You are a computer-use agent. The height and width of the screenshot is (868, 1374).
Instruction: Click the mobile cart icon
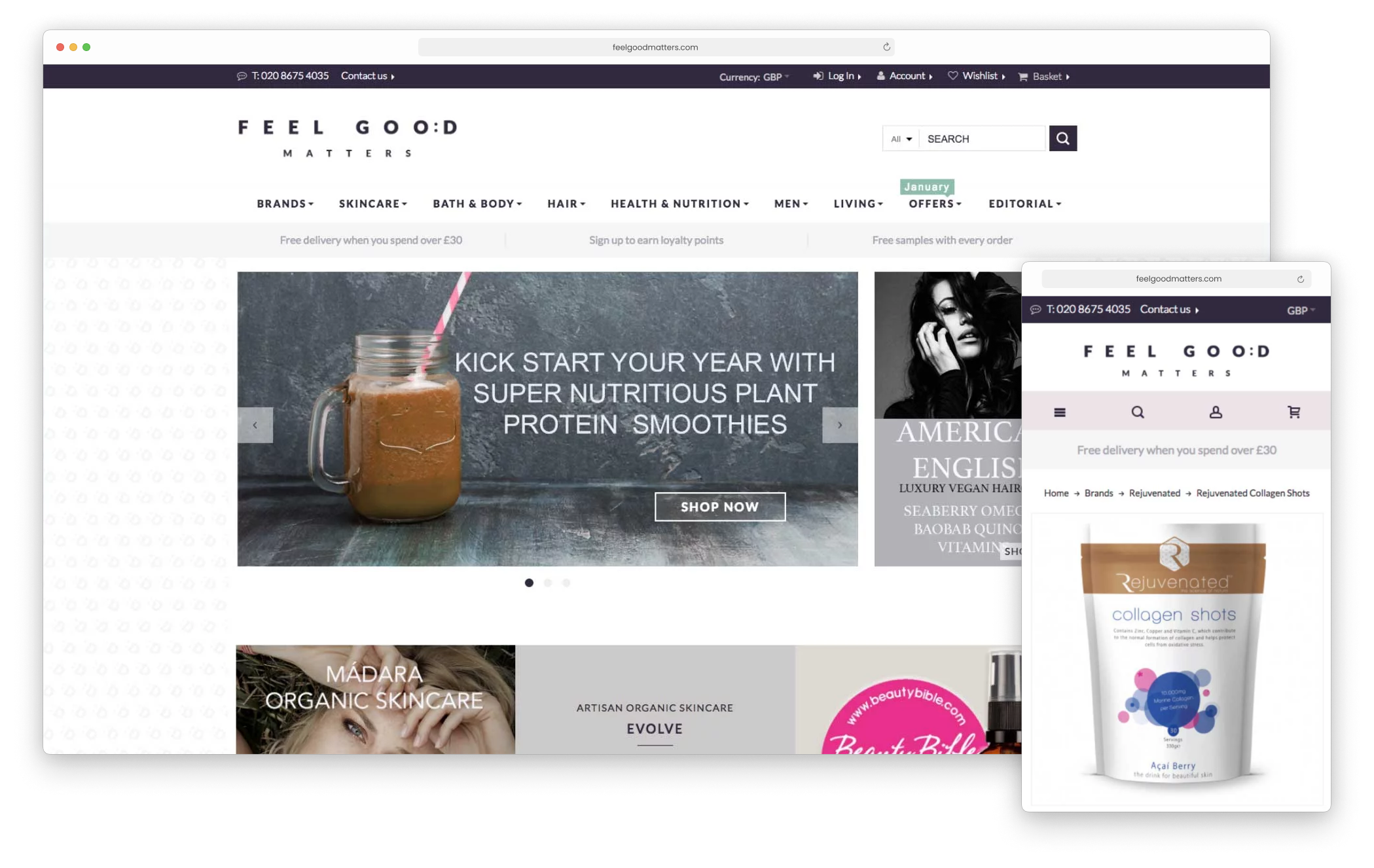point(1292,411)
